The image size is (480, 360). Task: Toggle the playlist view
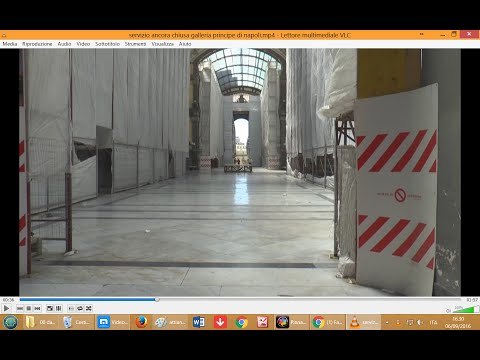71,309
